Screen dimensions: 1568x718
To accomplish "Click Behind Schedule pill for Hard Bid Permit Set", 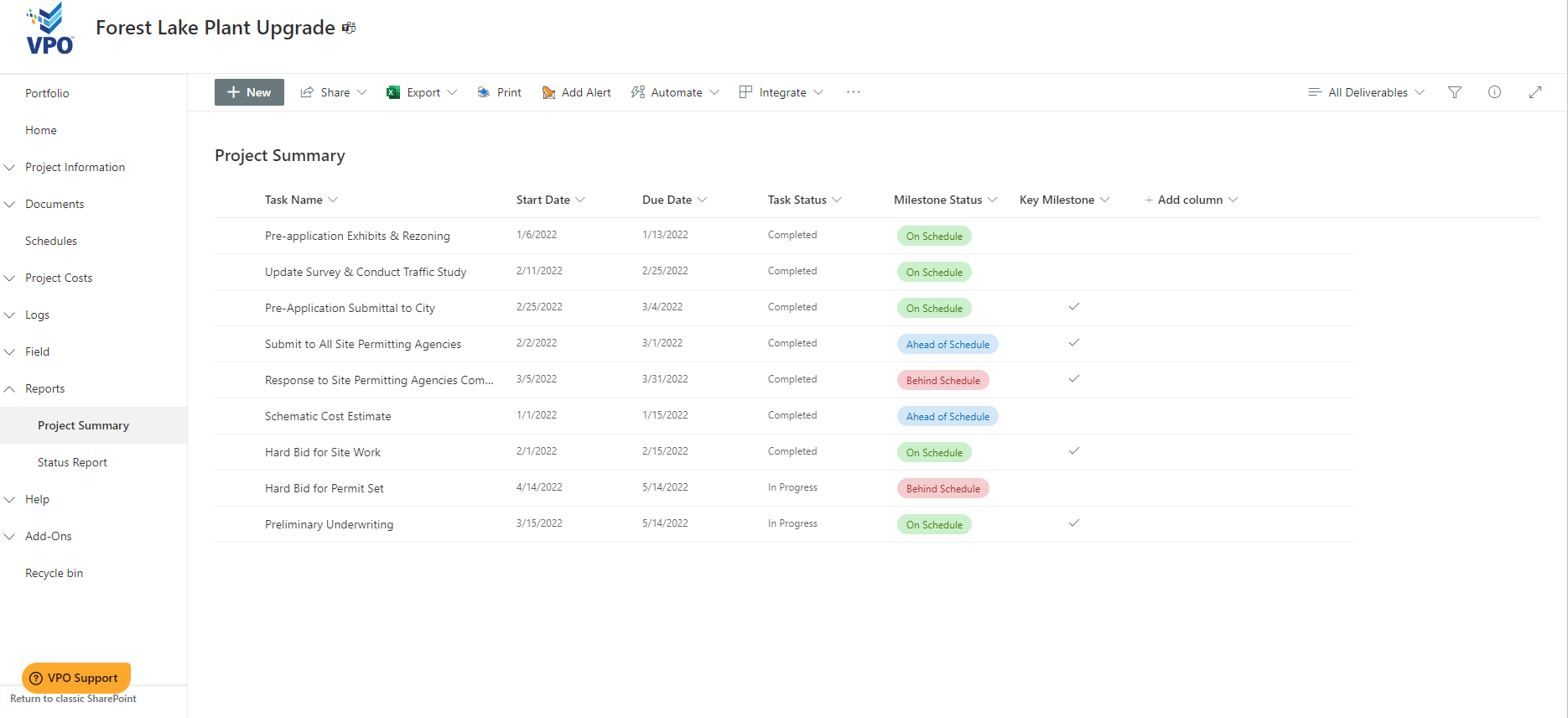I will click(943, 488).
